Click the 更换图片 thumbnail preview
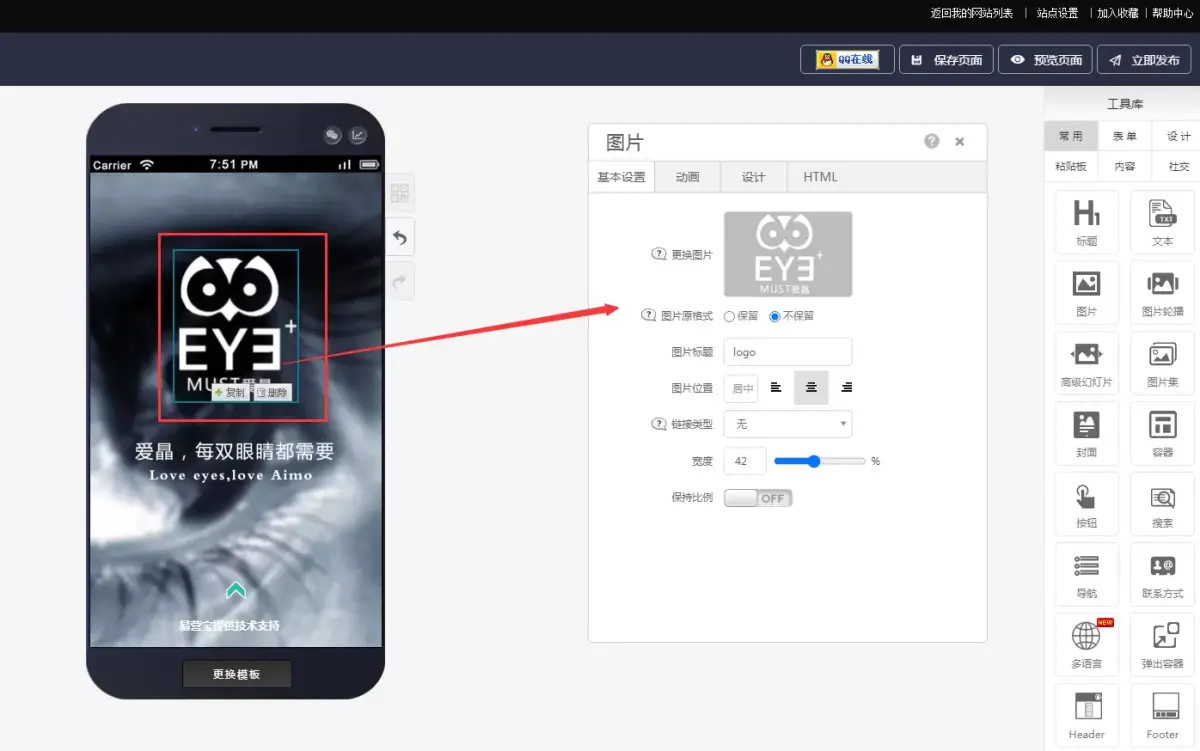The width and height of the screenshot is (1200, 751). [x=788, y=254]
